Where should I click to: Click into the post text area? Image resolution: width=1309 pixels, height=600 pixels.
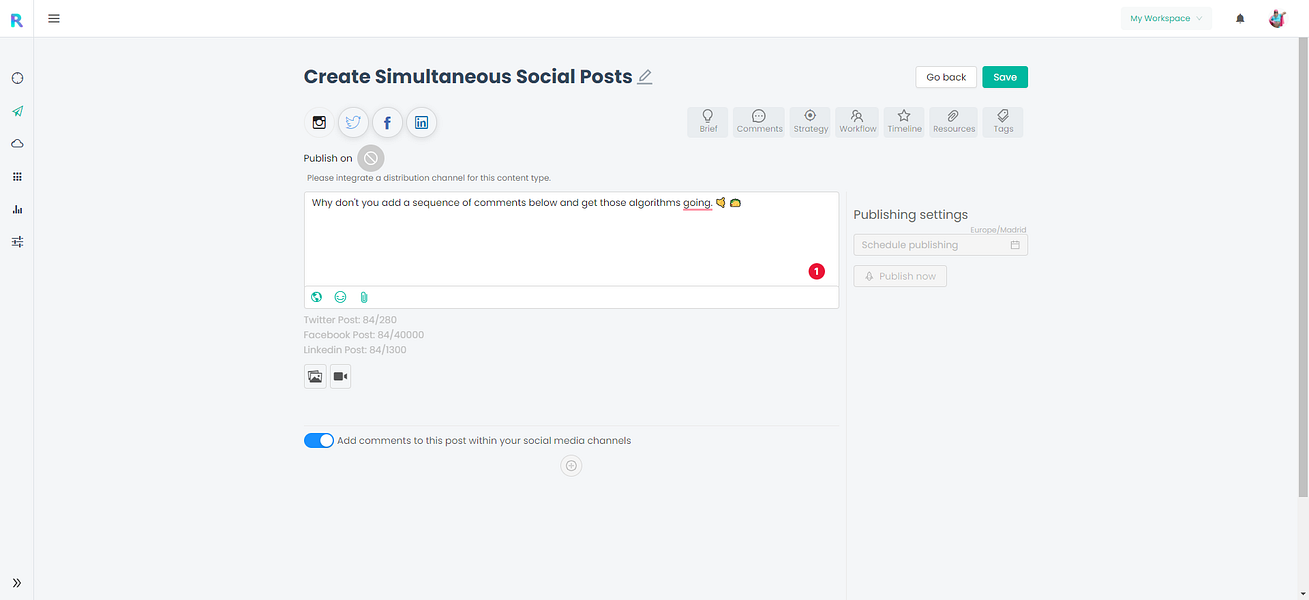point(571,239)
